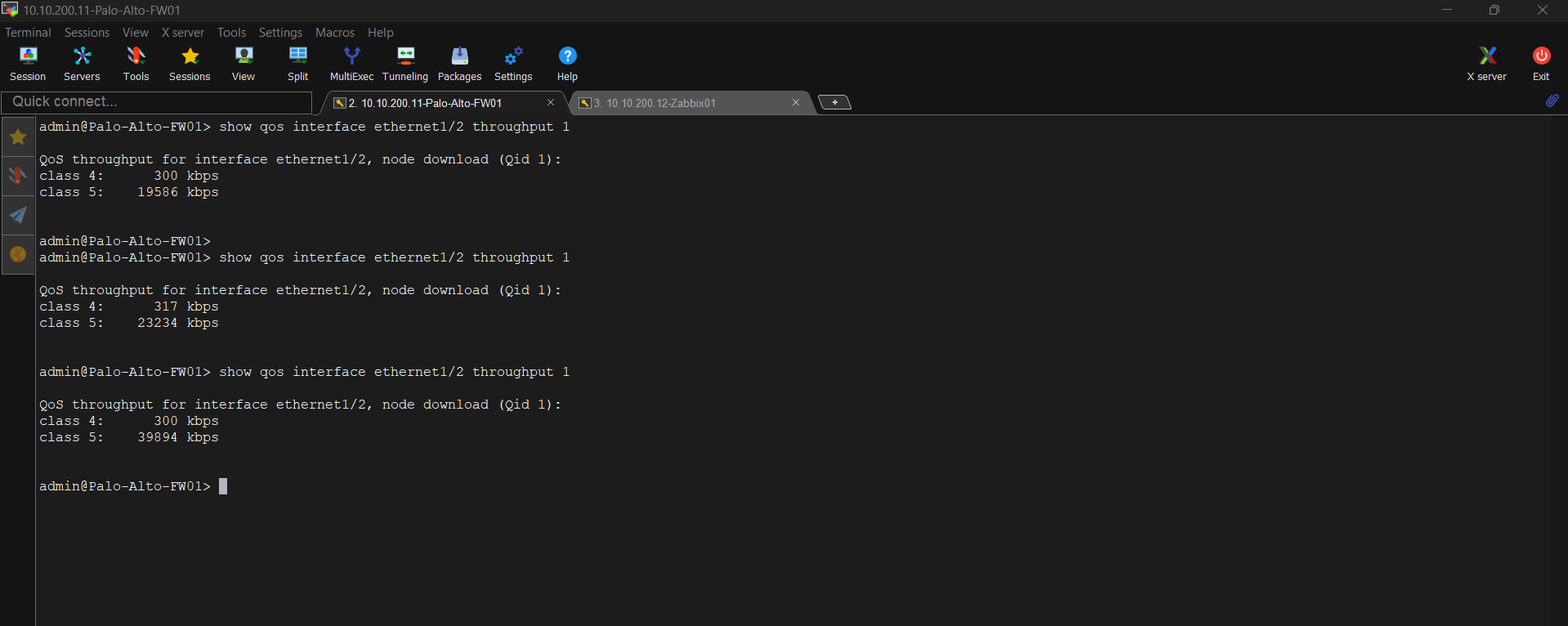Image resolution: width=1568 pixels, height=626 pixels.
Task: Click the red Exit power icon
Action: [x=1541, y=64]
